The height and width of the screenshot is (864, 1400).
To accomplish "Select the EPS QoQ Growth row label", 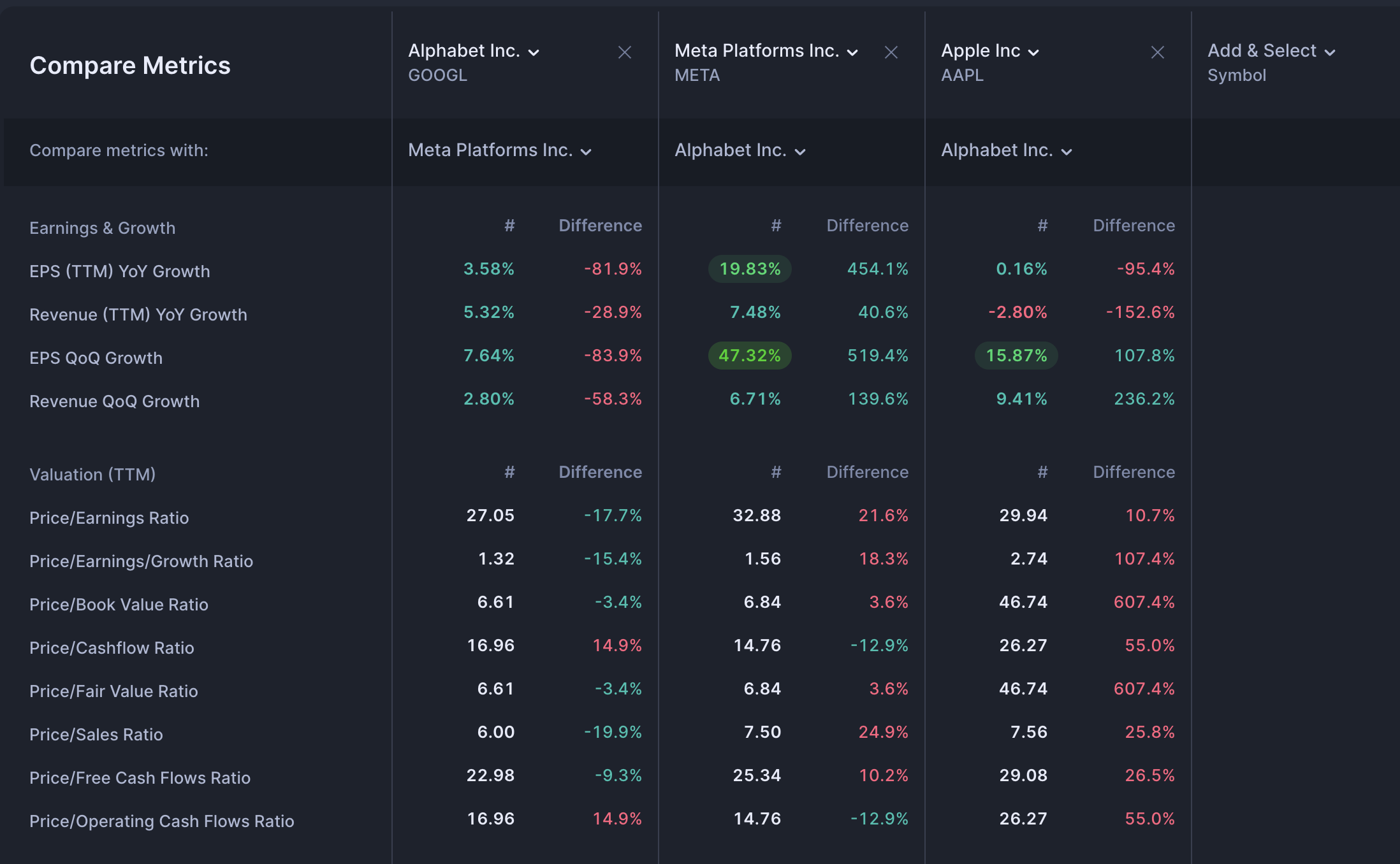I will pos(96,358).
